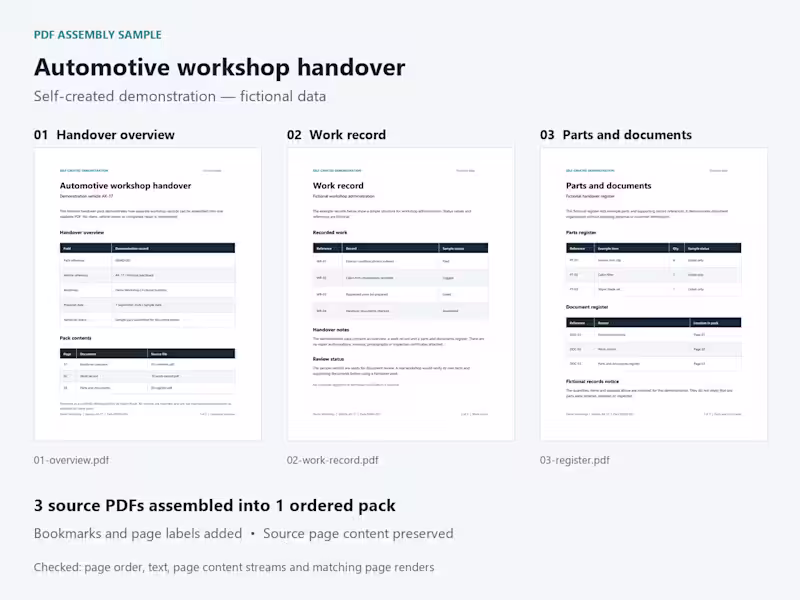This screenshot has height=600, width=800.
Task: Click 'Bookmarks and page labels added' text
Action: point(138,533)
